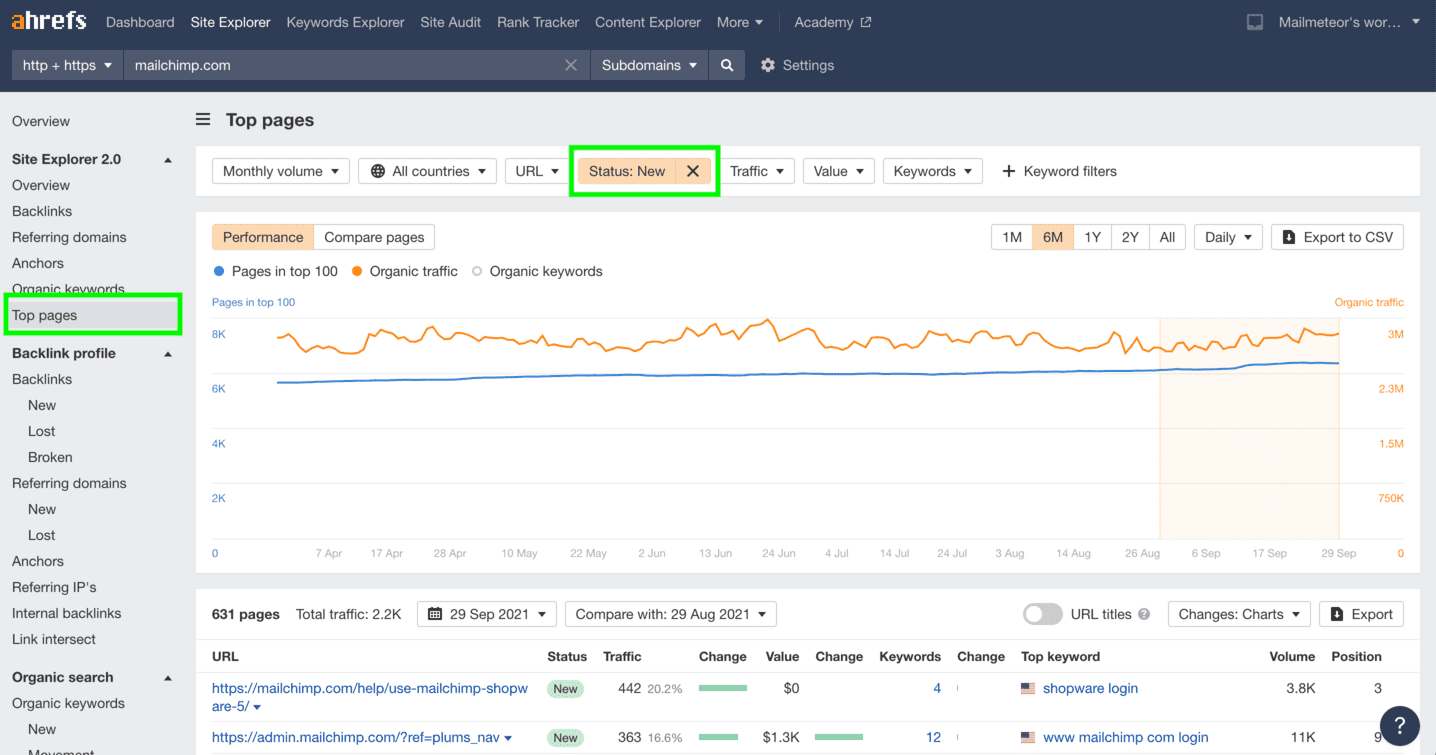Toggle Pages in top 100 series
The width and height of the screenshot is (1436, 755).
click(276, 271)
